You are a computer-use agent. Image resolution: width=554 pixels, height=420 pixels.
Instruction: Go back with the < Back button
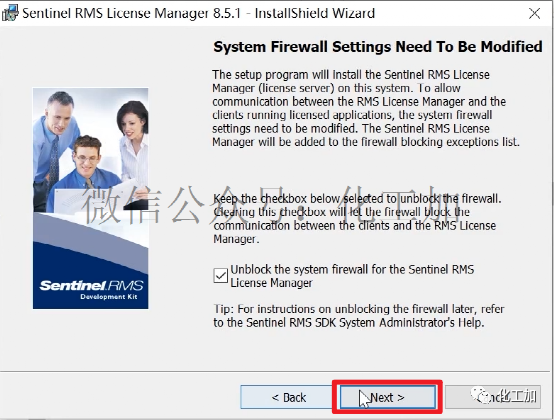[288, 397]
